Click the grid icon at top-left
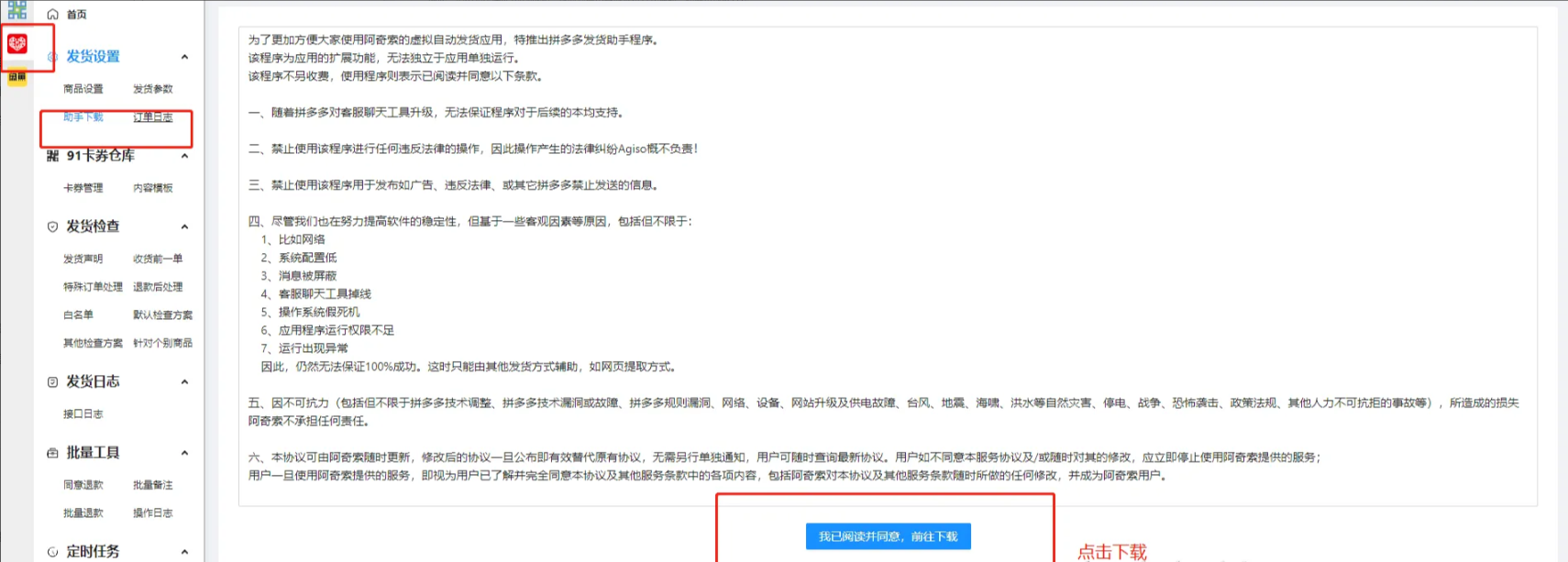 click(x=17, y=10)
